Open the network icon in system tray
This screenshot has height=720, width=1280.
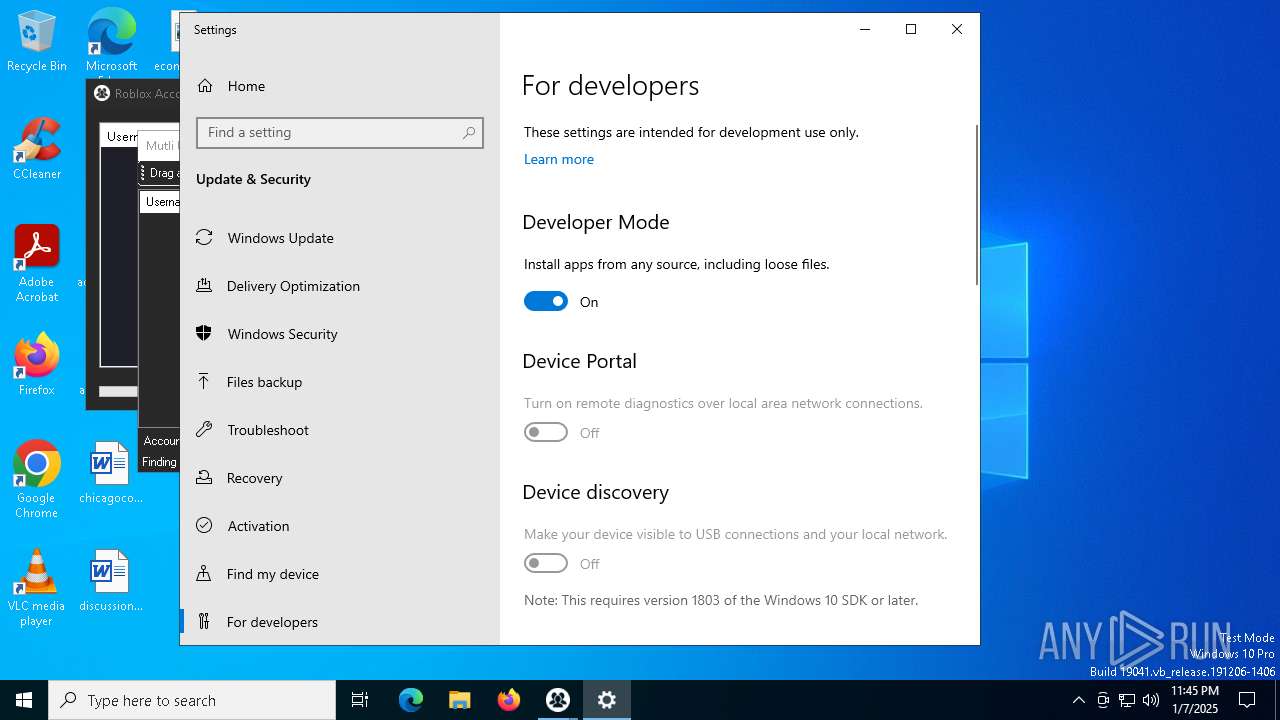[x=1127, y=700]
